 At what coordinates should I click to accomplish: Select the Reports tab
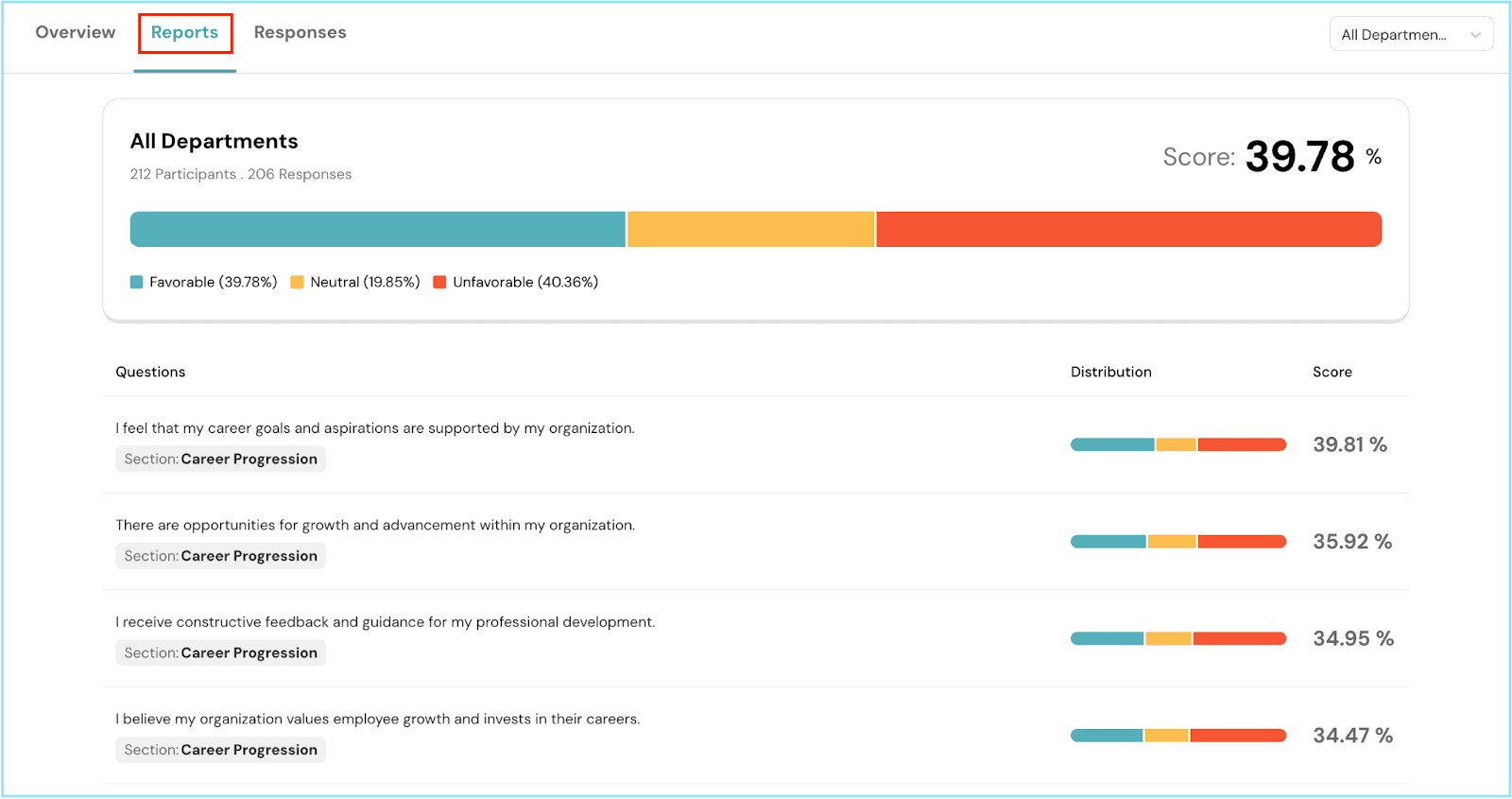(184, 33)
